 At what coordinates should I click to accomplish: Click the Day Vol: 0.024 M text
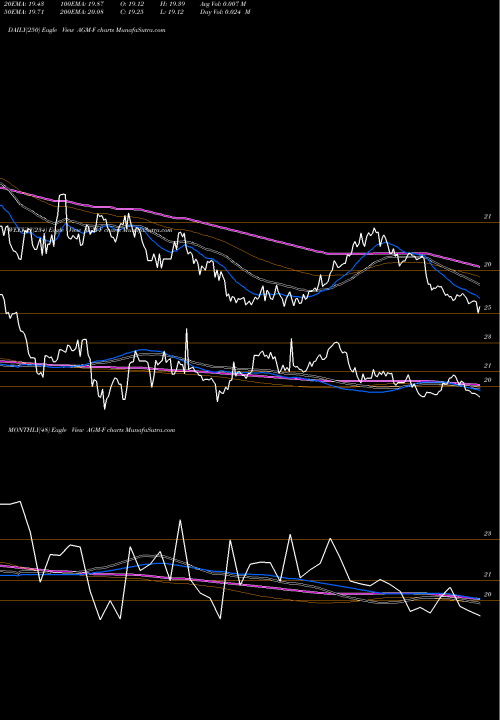click(x=225, y=12)
